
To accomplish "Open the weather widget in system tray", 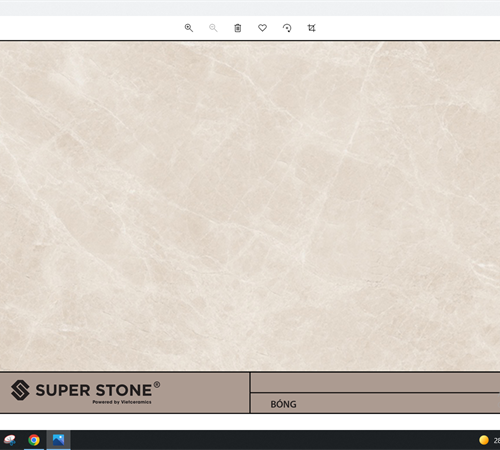I will coord(489,440).
